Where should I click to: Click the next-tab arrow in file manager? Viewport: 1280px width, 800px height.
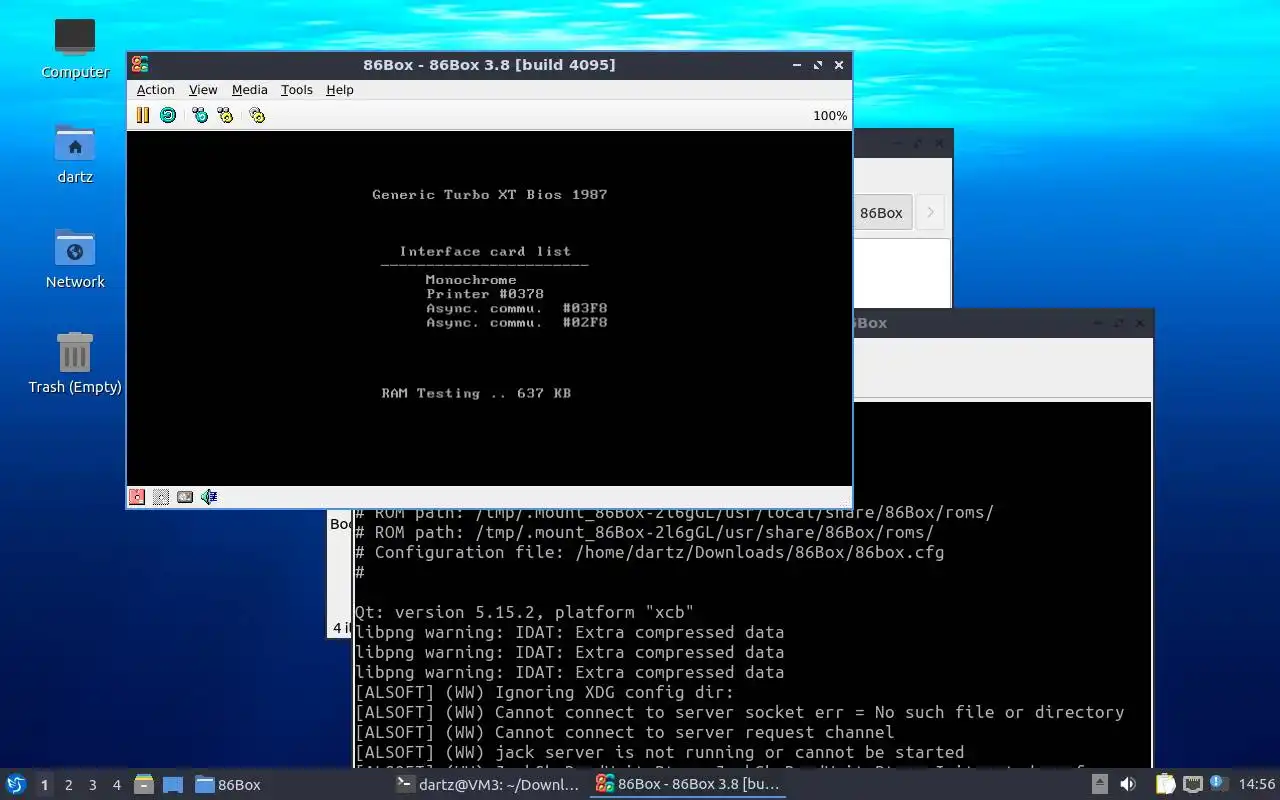coord(930,213)
